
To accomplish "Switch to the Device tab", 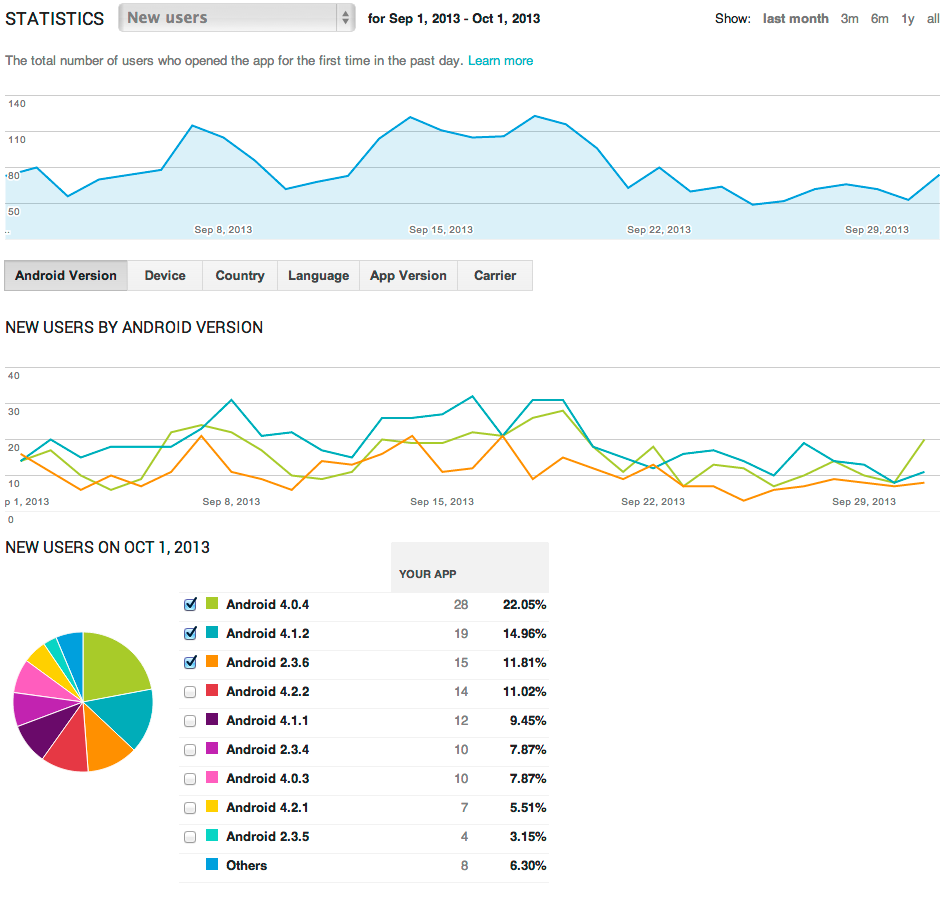I will [x=165, y=276].
